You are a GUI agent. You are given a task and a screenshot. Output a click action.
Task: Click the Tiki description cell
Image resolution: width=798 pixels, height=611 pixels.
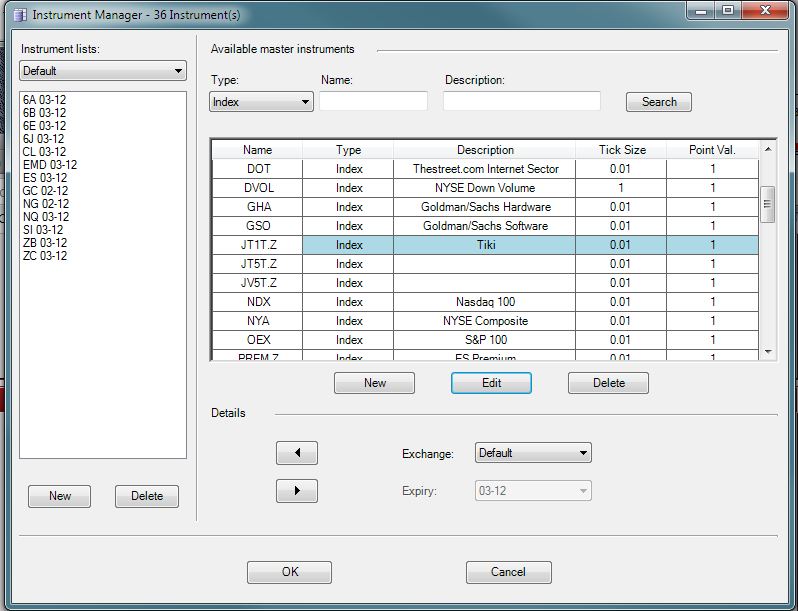tap(485, 245)
